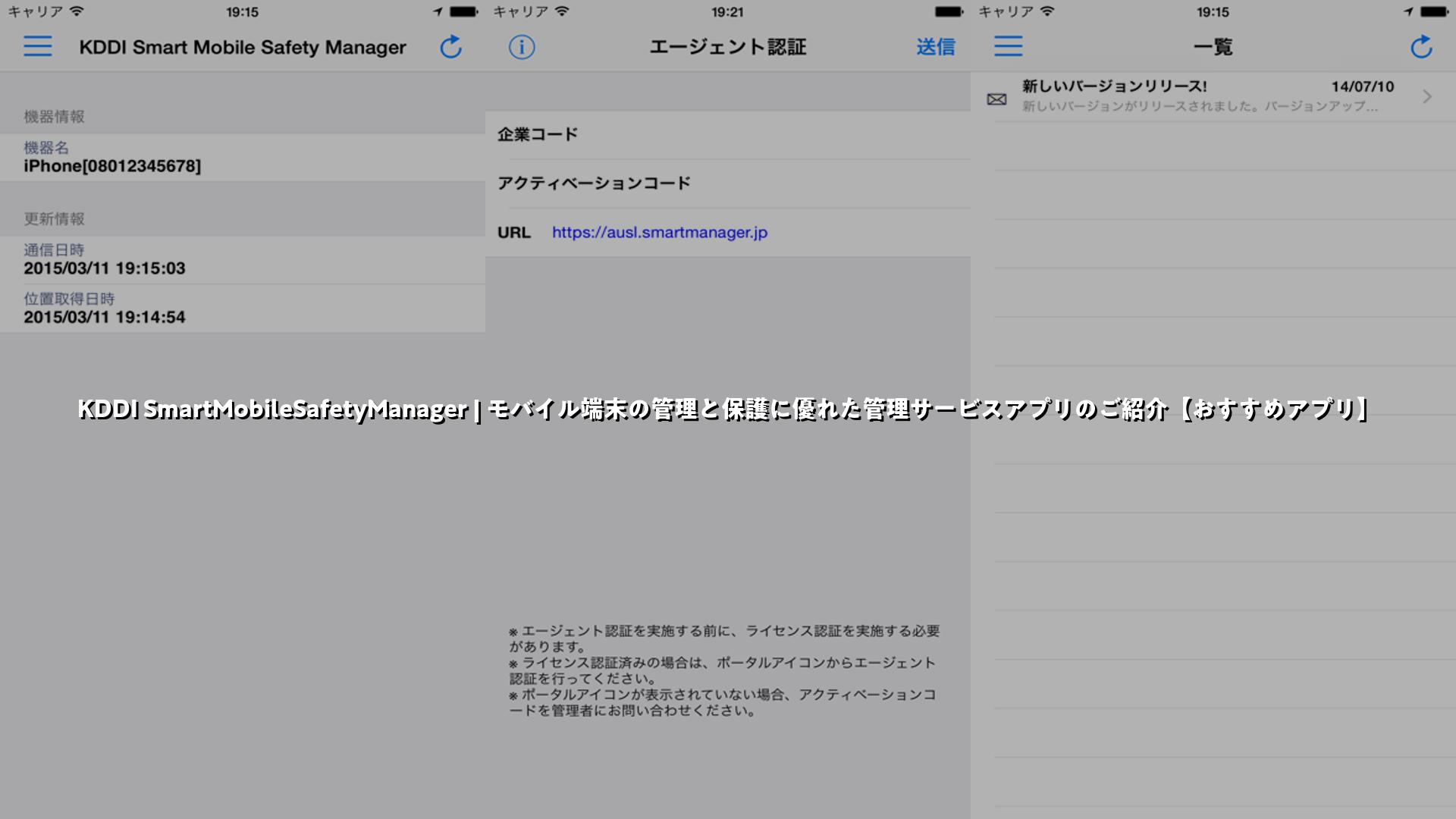1456x819 pixels.
Task: Tap location arrow in 一覧 screen status bar
Action: (x=1408, y=11)
